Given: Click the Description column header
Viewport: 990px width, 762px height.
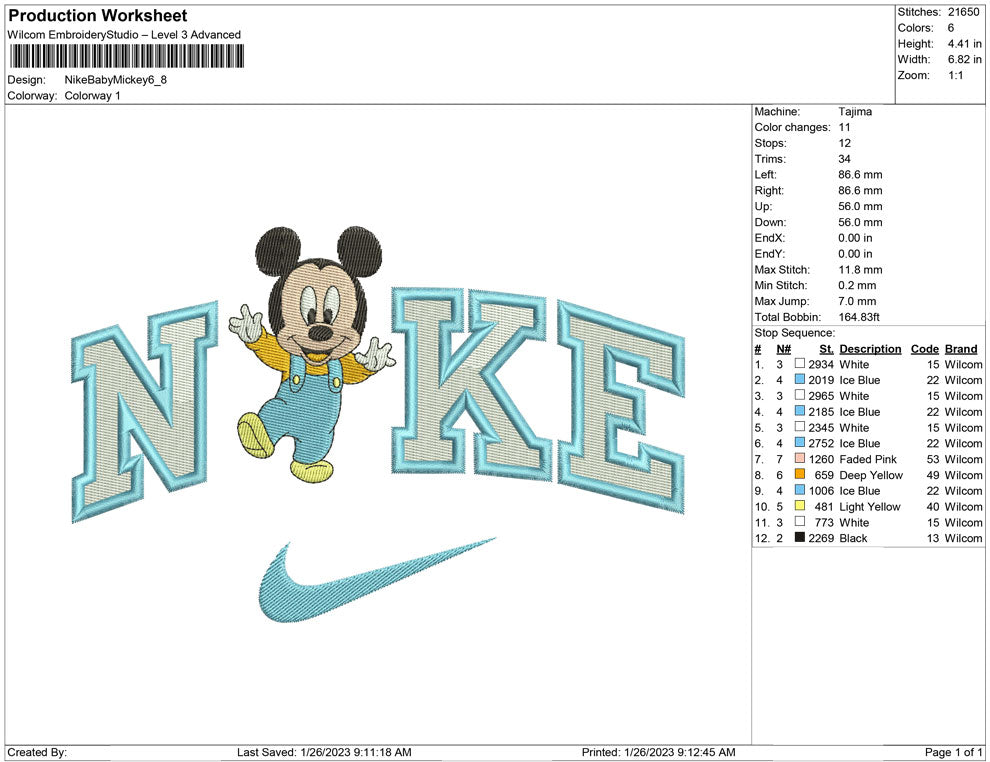Looking at the screenshot, I should 870,349.
